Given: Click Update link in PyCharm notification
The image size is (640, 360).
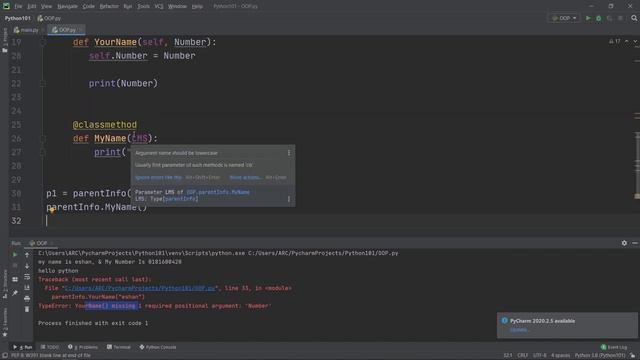Looking at the screenshot, I should tap(519, 330).
